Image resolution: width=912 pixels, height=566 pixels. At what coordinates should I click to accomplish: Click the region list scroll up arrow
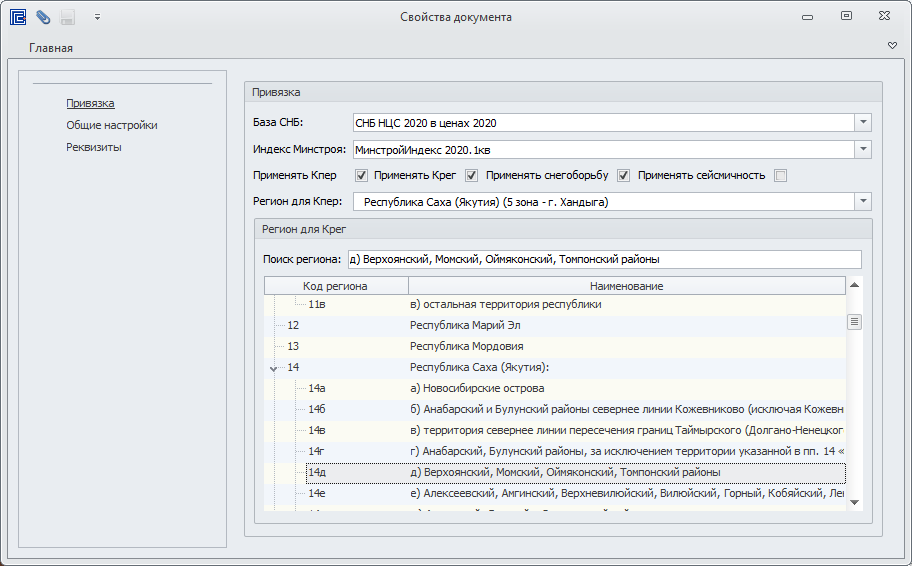[x=854, y=284]
